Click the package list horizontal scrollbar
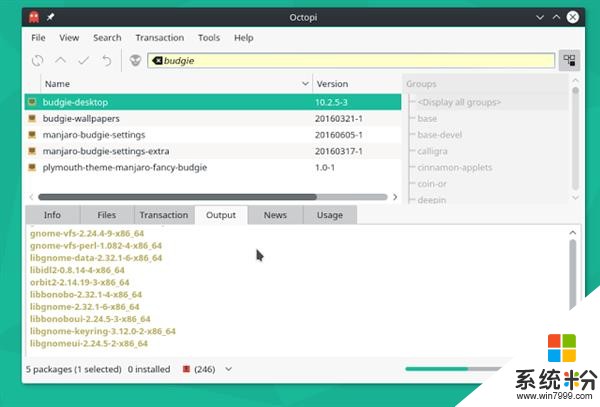 pyautogui.click(x=177, y=197)
